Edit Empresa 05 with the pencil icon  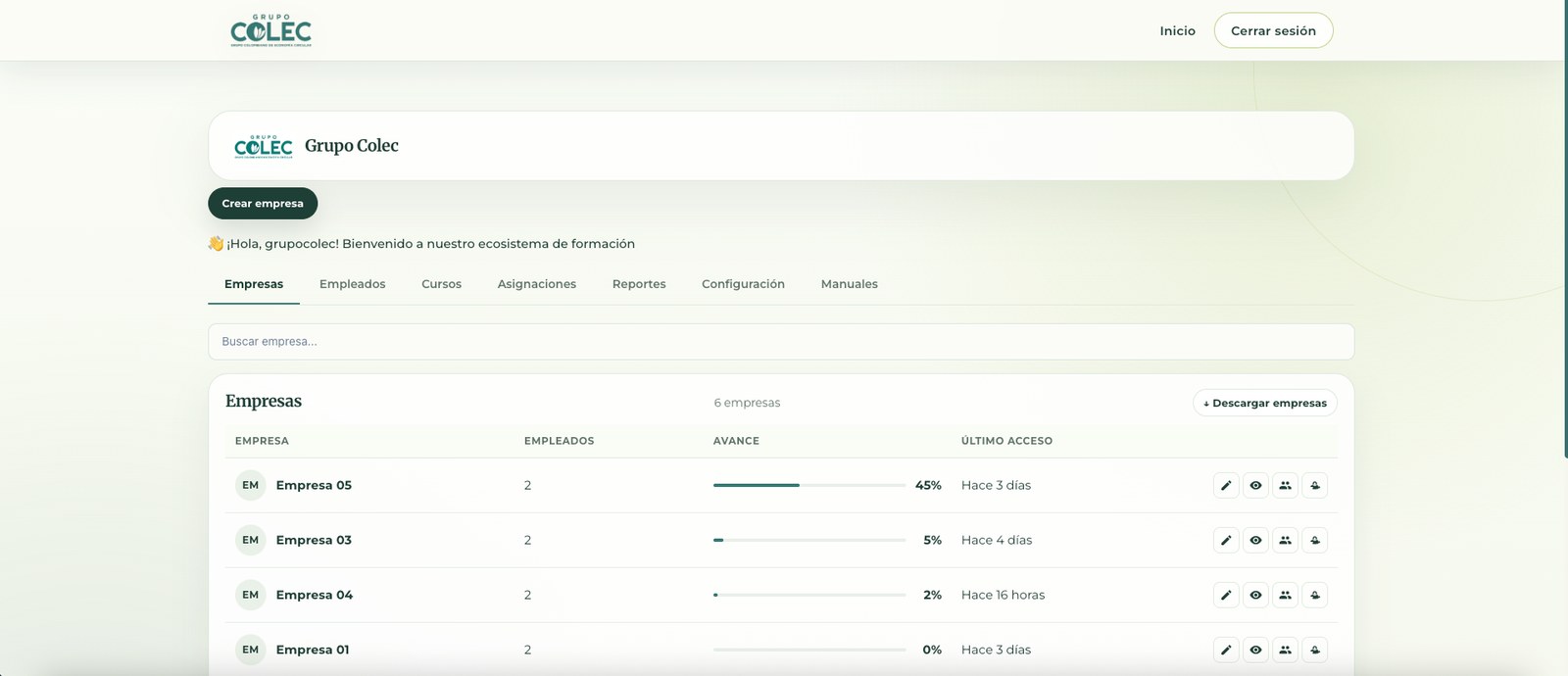point(1226,485)
